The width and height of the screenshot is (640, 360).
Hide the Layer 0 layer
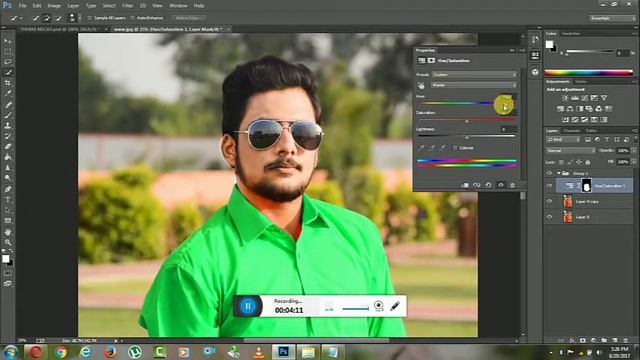tap(549, 217)
